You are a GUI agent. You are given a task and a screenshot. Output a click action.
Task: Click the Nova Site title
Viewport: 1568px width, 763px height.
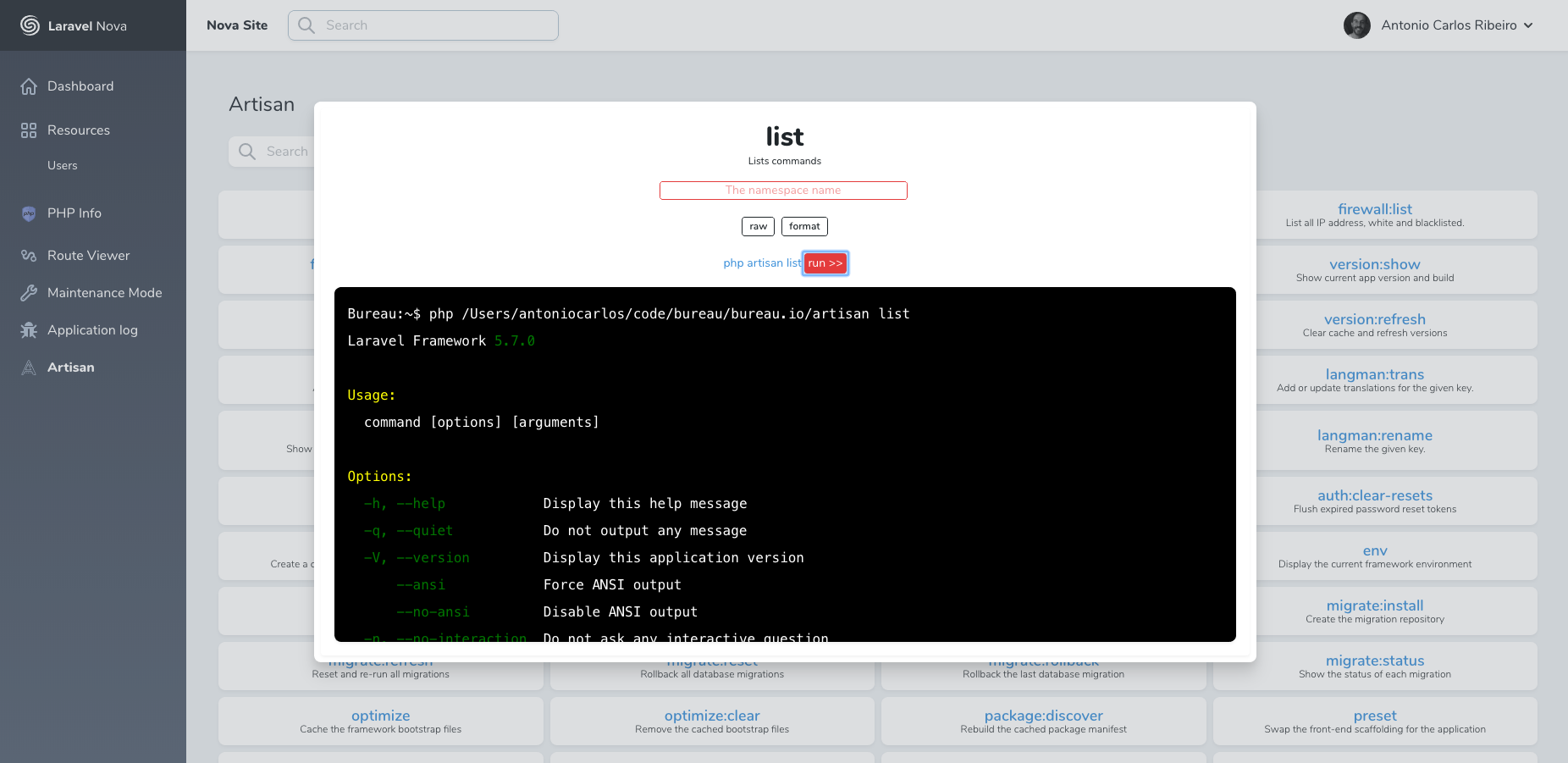[x=237, y=25]
